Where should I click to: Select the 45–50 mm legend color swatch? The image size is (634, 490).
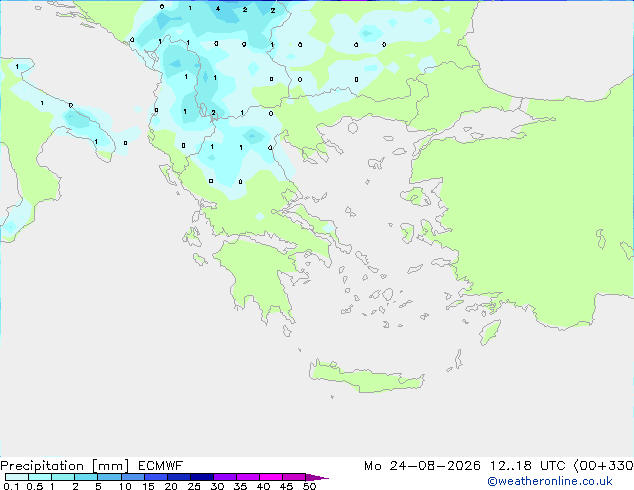294,477
